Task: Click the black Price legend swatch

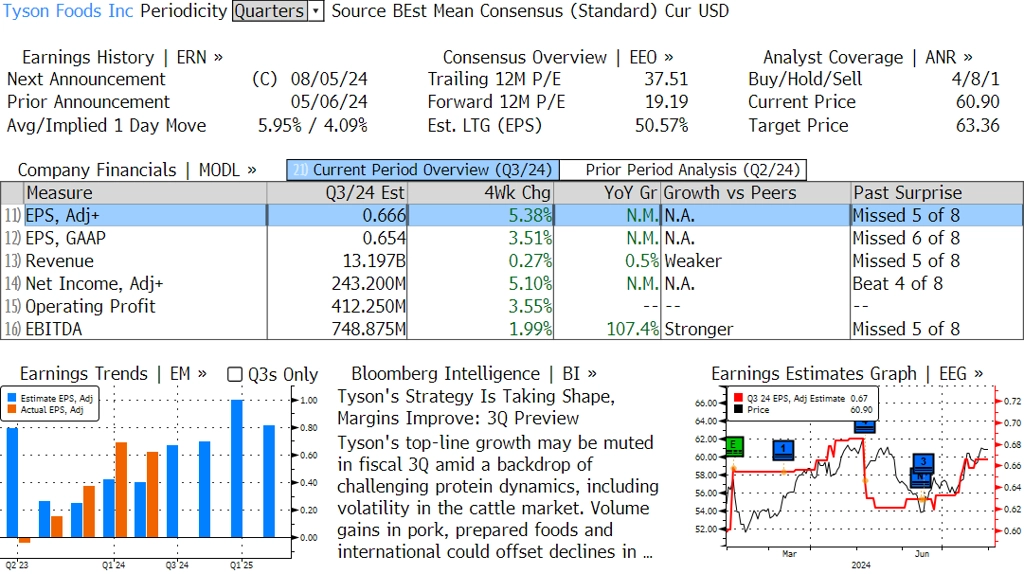Action: [738, 409]
